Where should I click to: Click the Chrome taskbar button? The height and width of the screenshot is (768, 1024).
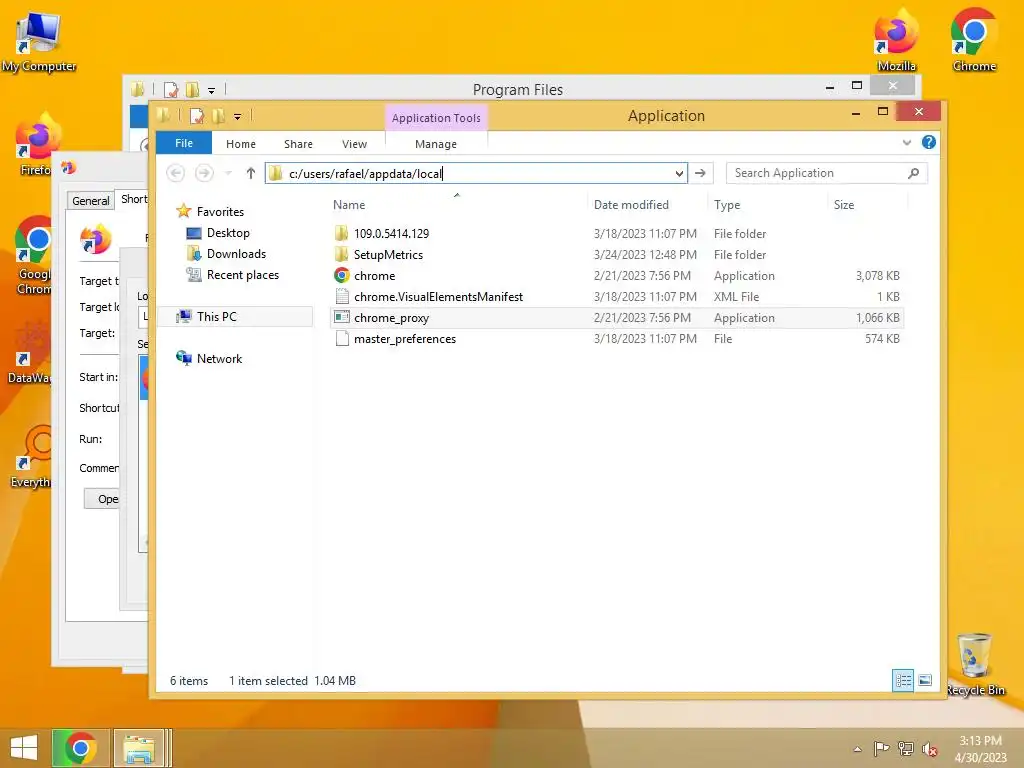[80, 748]
